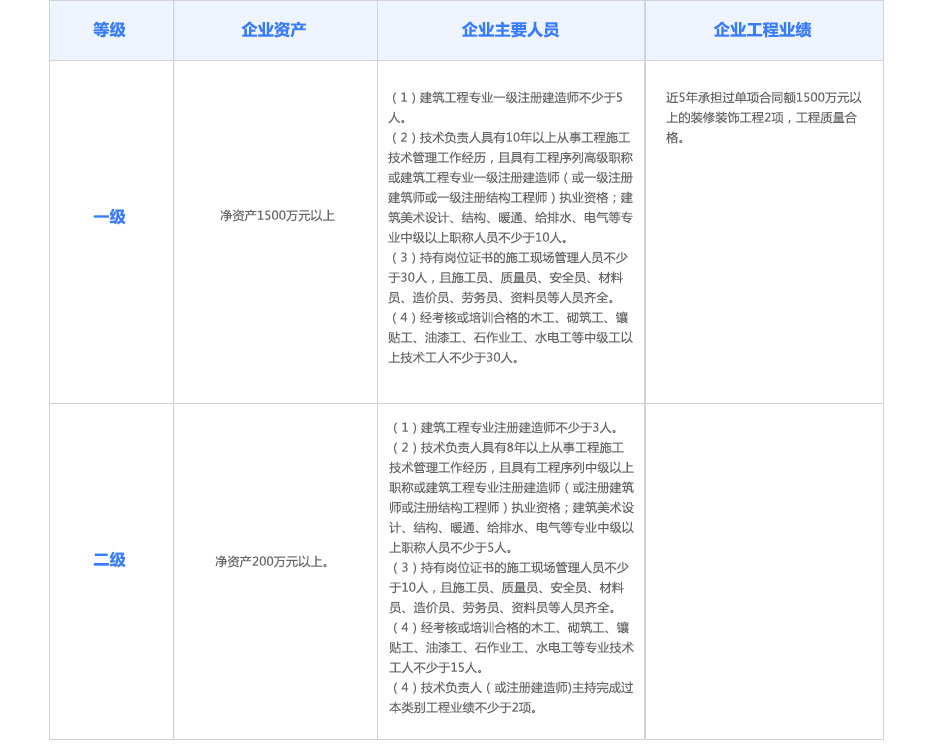The width and height of the screenshot is (932, 746).
Task: Click the "二级" level label
Action: pos(110,560)
